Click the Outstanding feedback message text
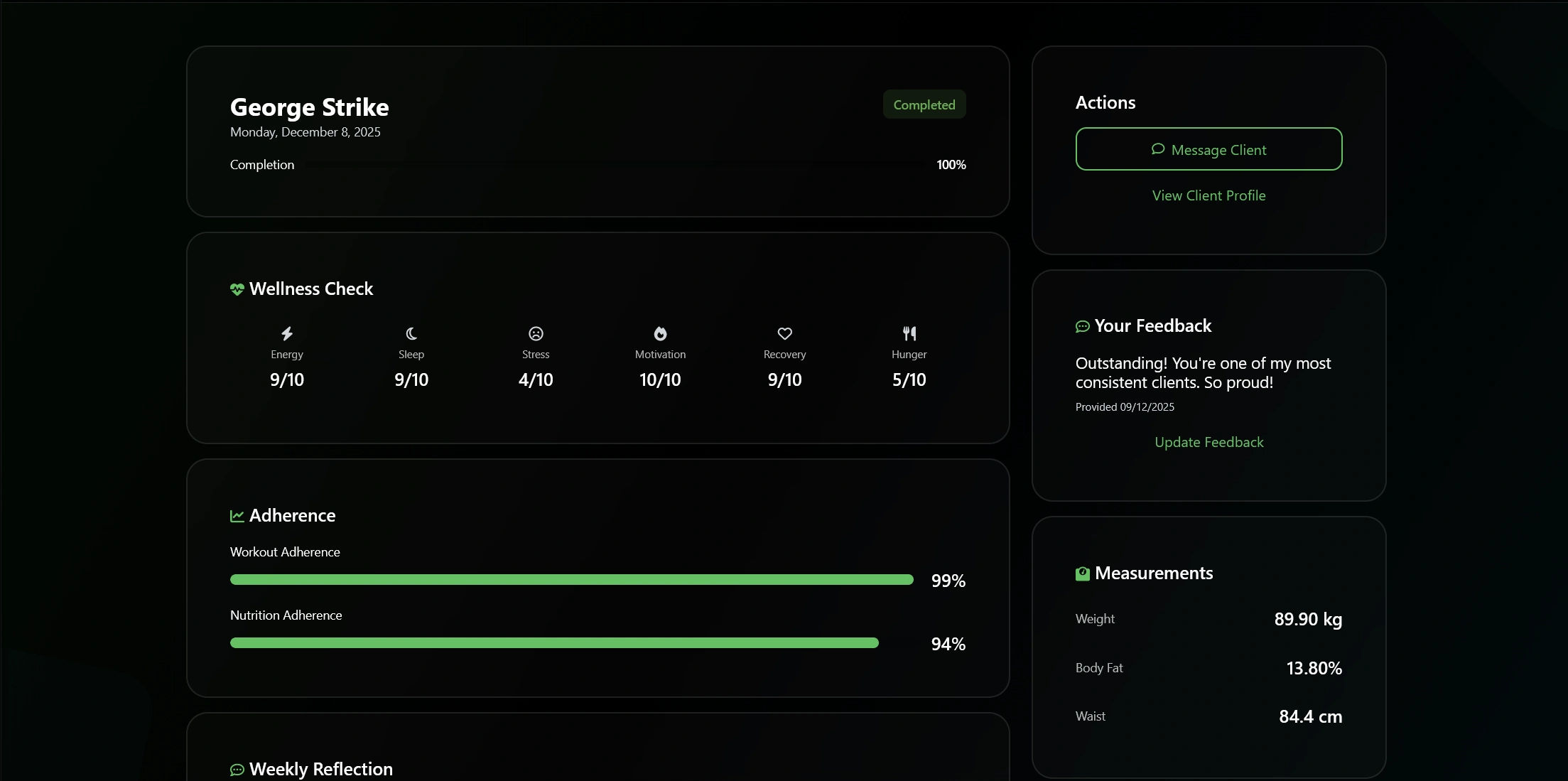Image resolution: width=1568 pixels, height=781 pixels. point(1203,373)
